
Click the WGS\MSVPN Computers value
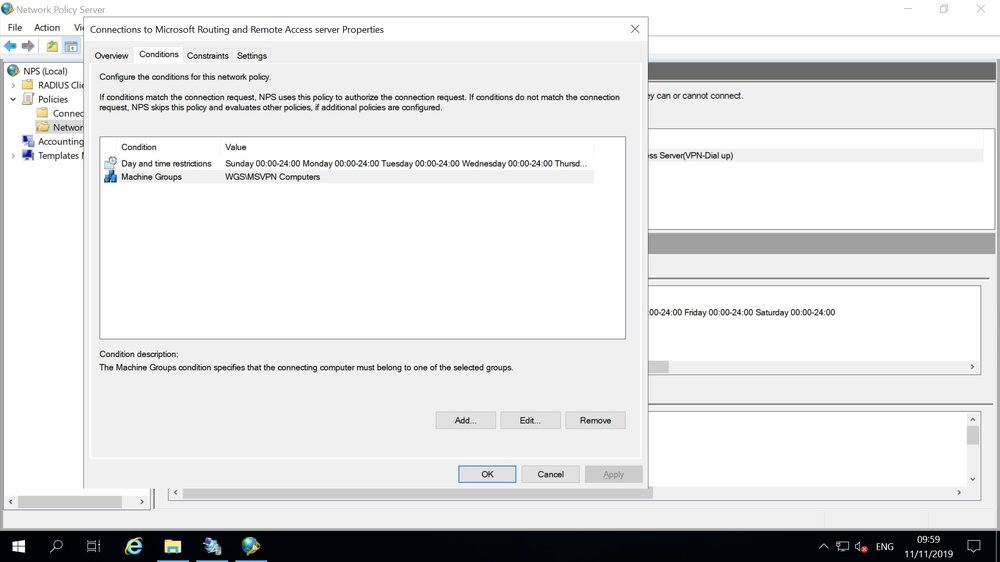click(x=272, y=177)
